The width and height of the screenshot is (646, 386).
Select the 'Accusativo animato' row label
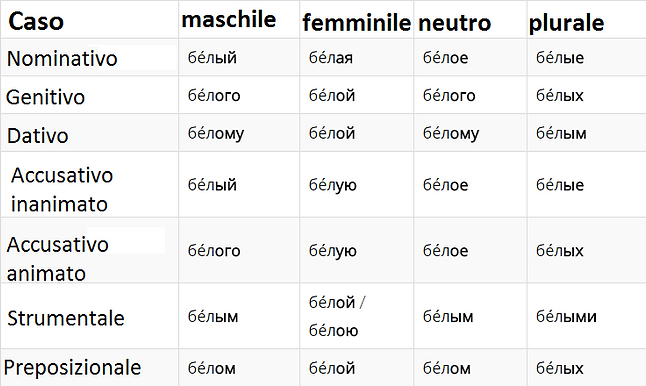[x=58, y=259]
